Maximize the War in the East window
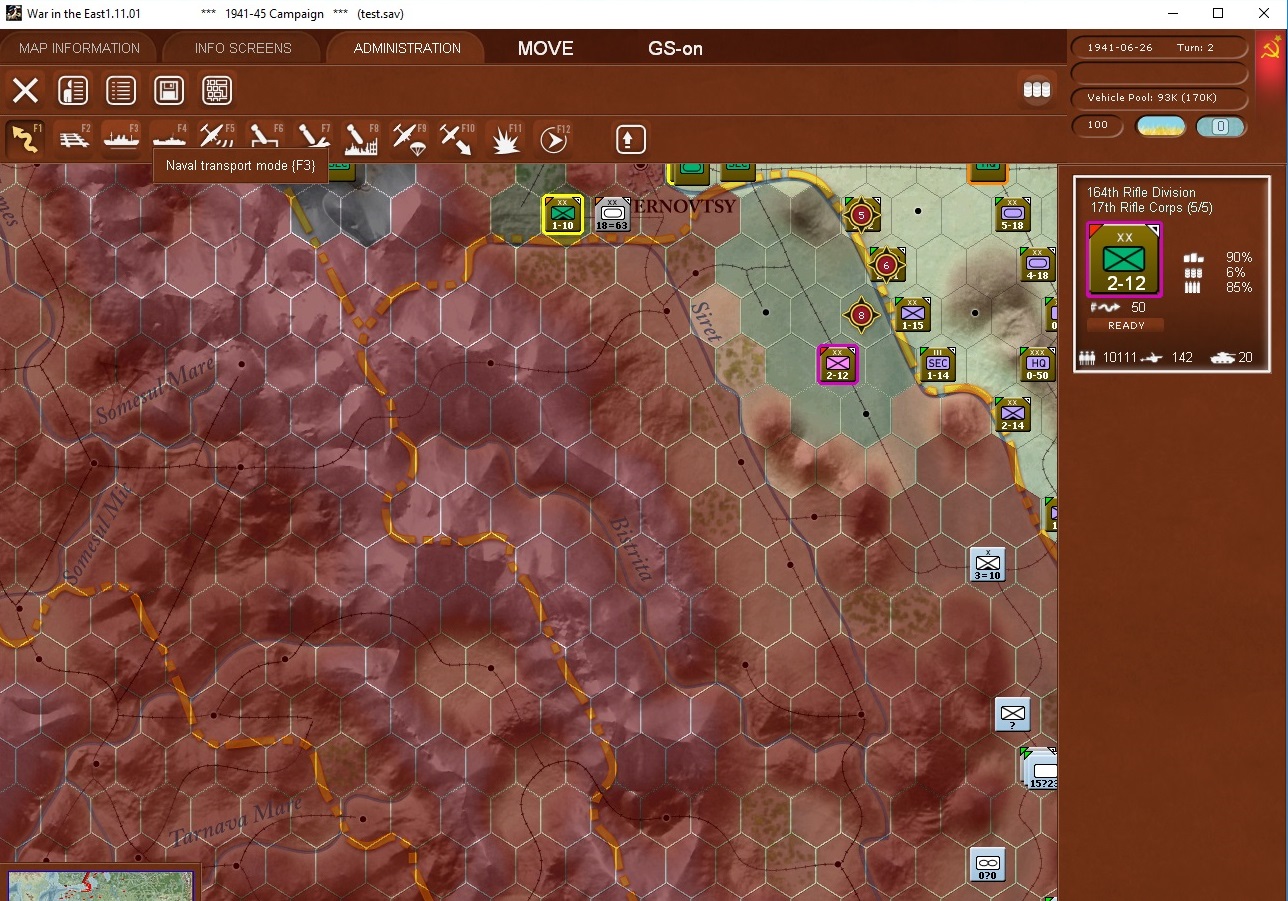Image resolution: width=1288 pixels, height=901 pixels. (1217, 13)
